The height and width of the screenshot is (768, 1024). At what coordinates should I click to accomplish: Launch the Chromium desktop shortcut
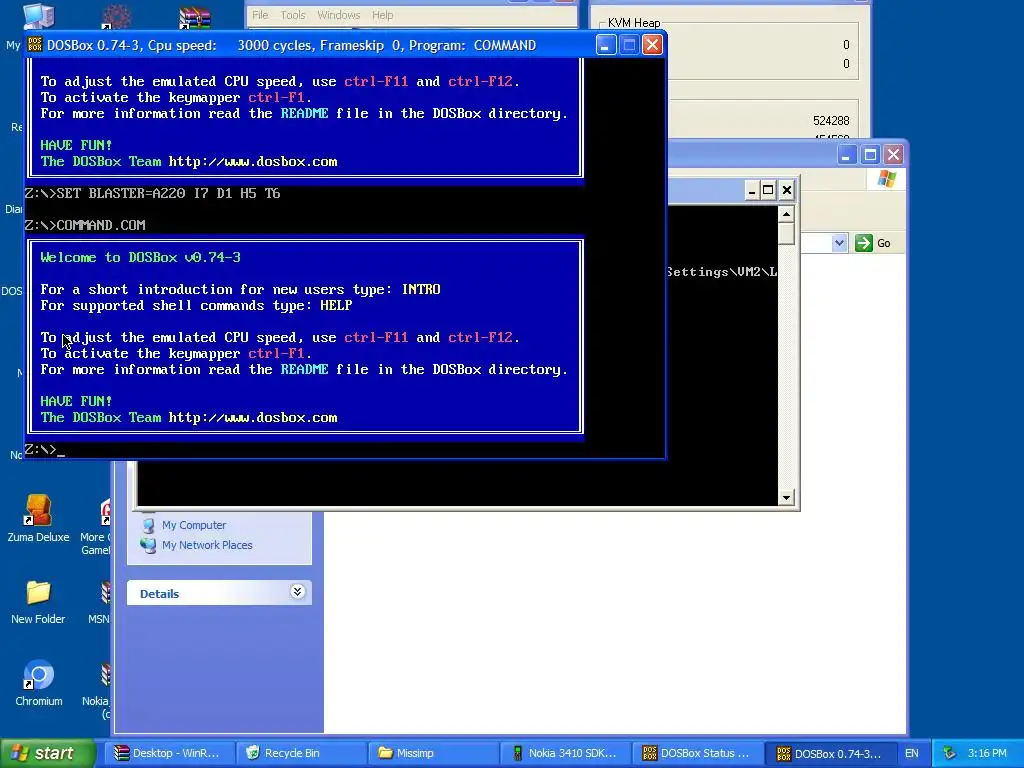click(38, 684)
